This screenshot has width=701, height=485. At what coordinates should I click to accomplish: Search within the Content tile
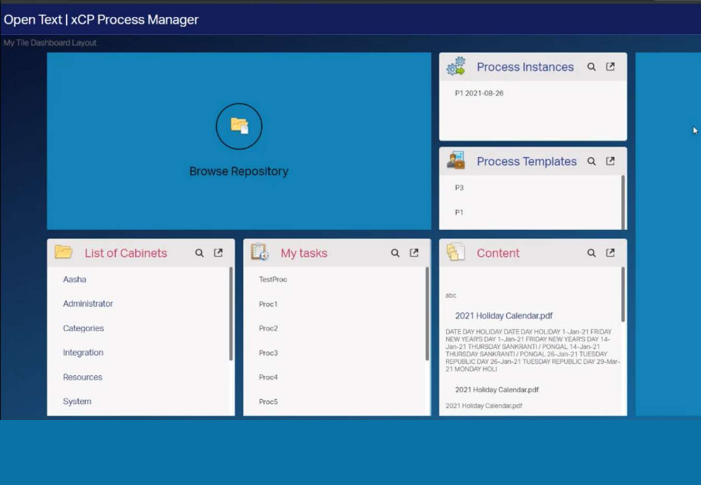(591, 253)
